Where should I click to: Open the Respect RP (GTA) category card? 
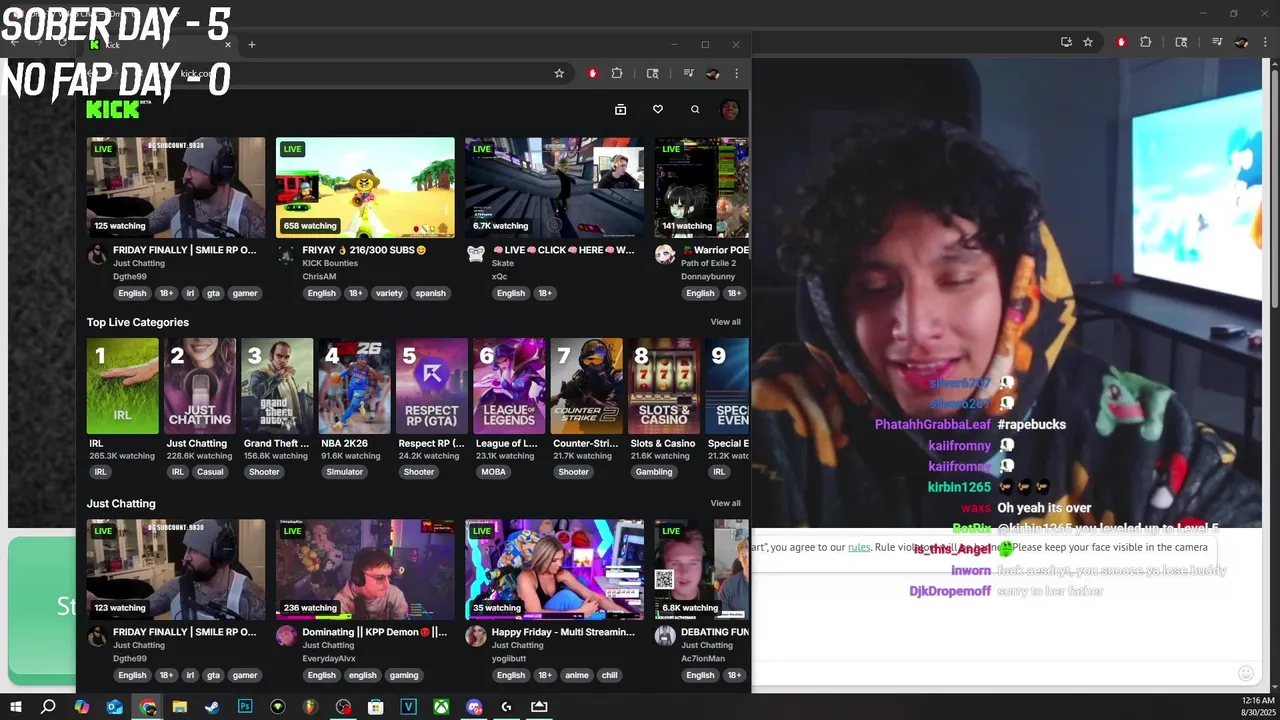[432, 386]
